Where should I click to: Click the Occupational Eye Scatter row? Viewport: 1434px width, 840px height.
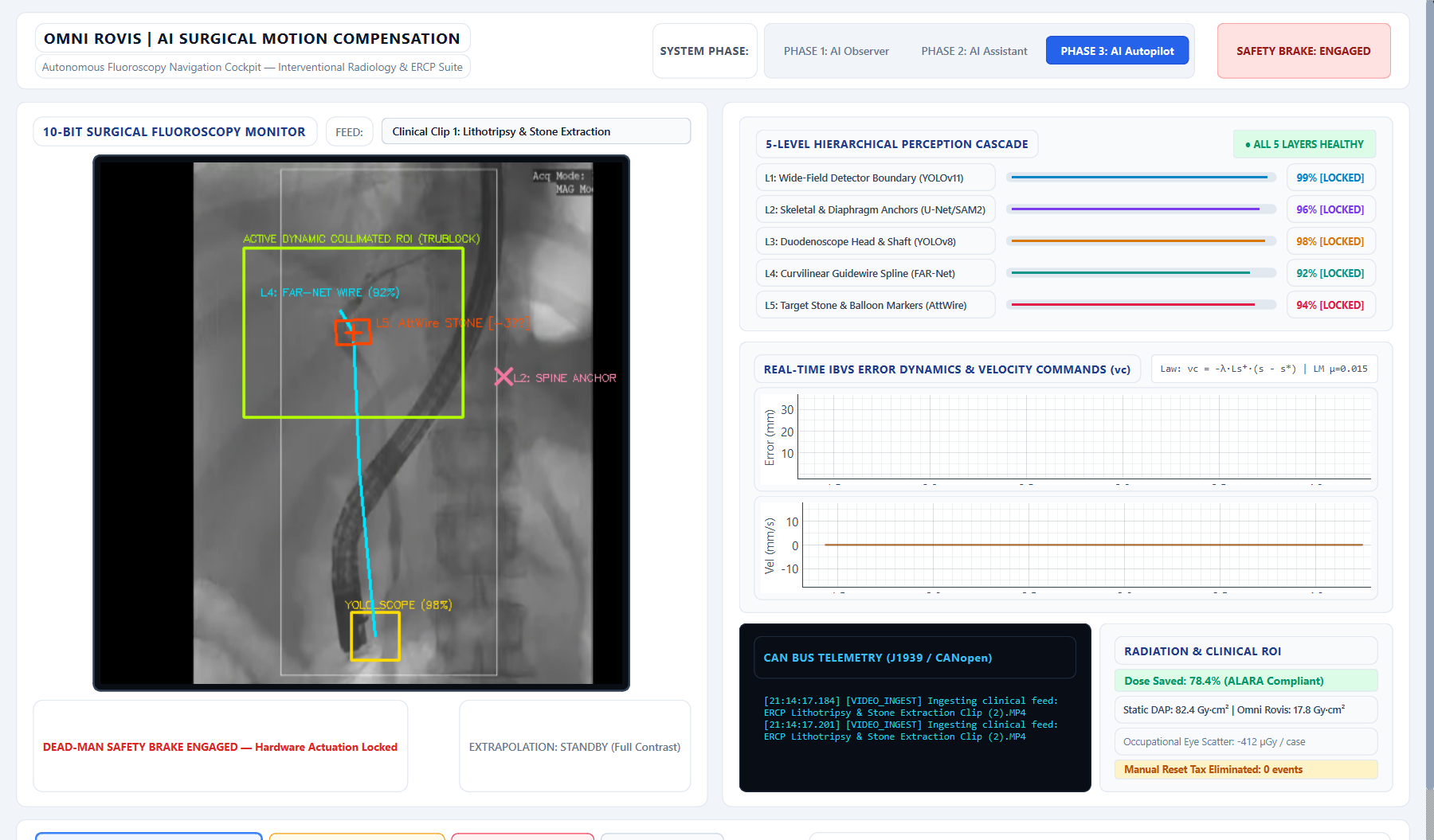[x=1246, y=741]
